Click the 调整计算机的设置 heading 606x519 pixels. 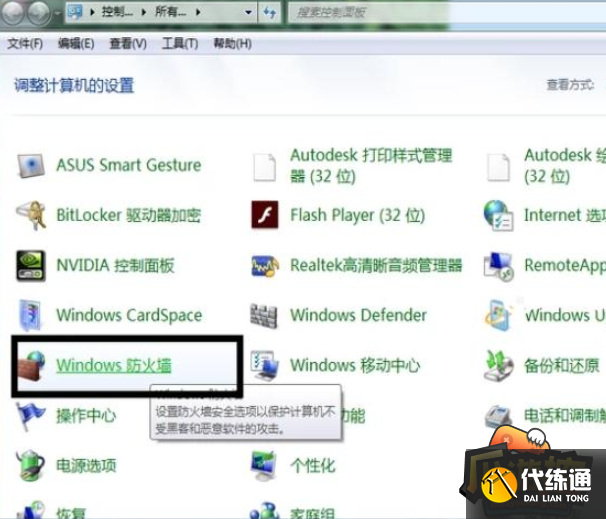74,85
